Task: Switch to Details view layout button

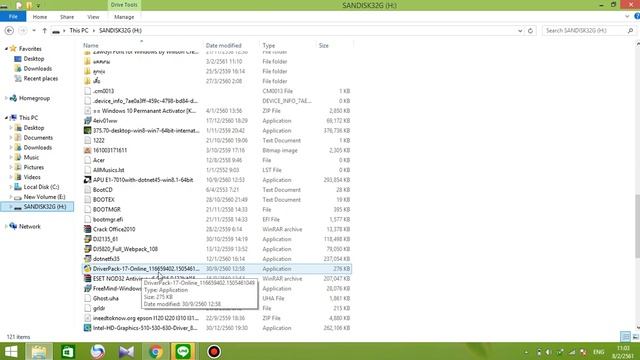Action: (625, 337)
